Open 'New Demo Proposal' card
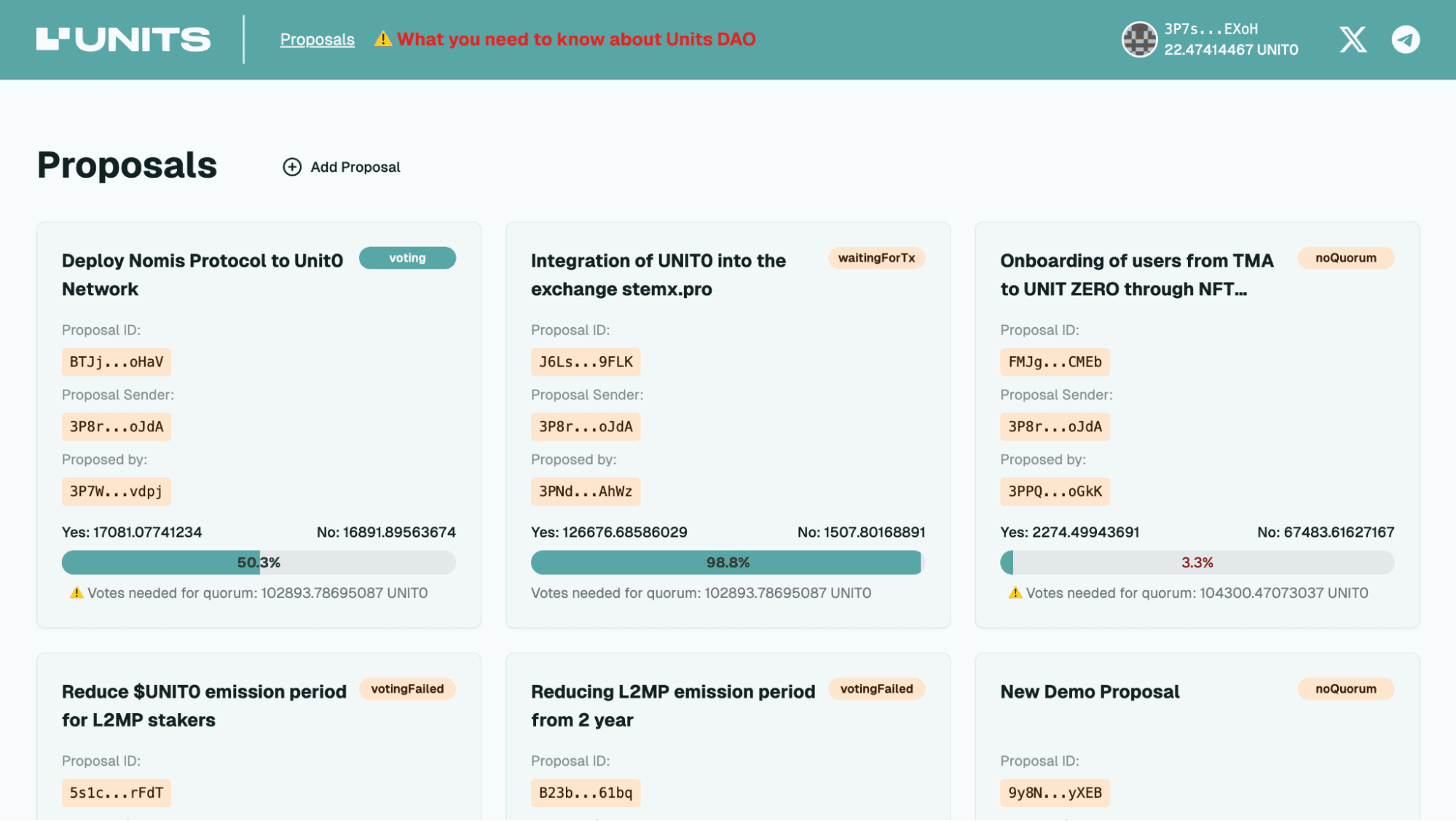 click(1090, 691)
